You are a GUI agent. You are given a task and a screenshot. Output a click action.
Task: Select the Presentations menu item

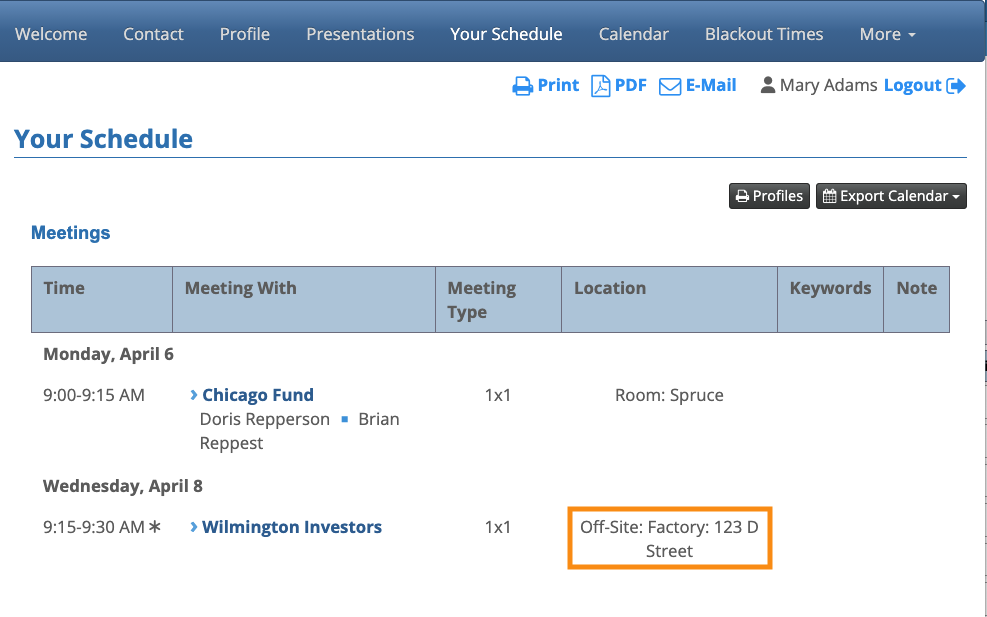coord(360,34)
